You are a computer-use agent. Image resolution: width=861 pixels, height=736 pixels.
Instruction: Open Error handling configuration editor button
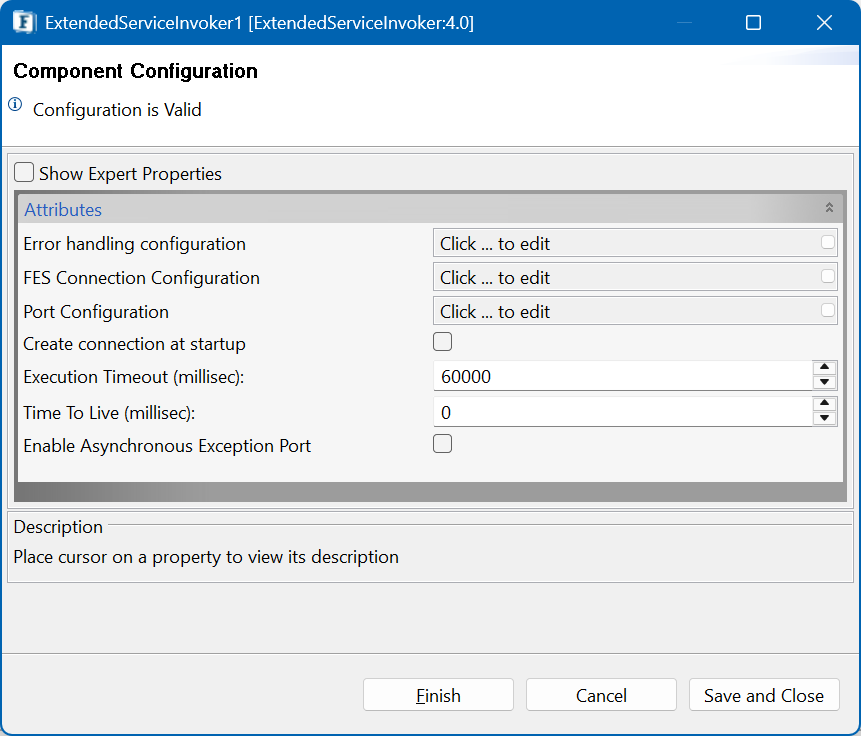tap(827, 242)
